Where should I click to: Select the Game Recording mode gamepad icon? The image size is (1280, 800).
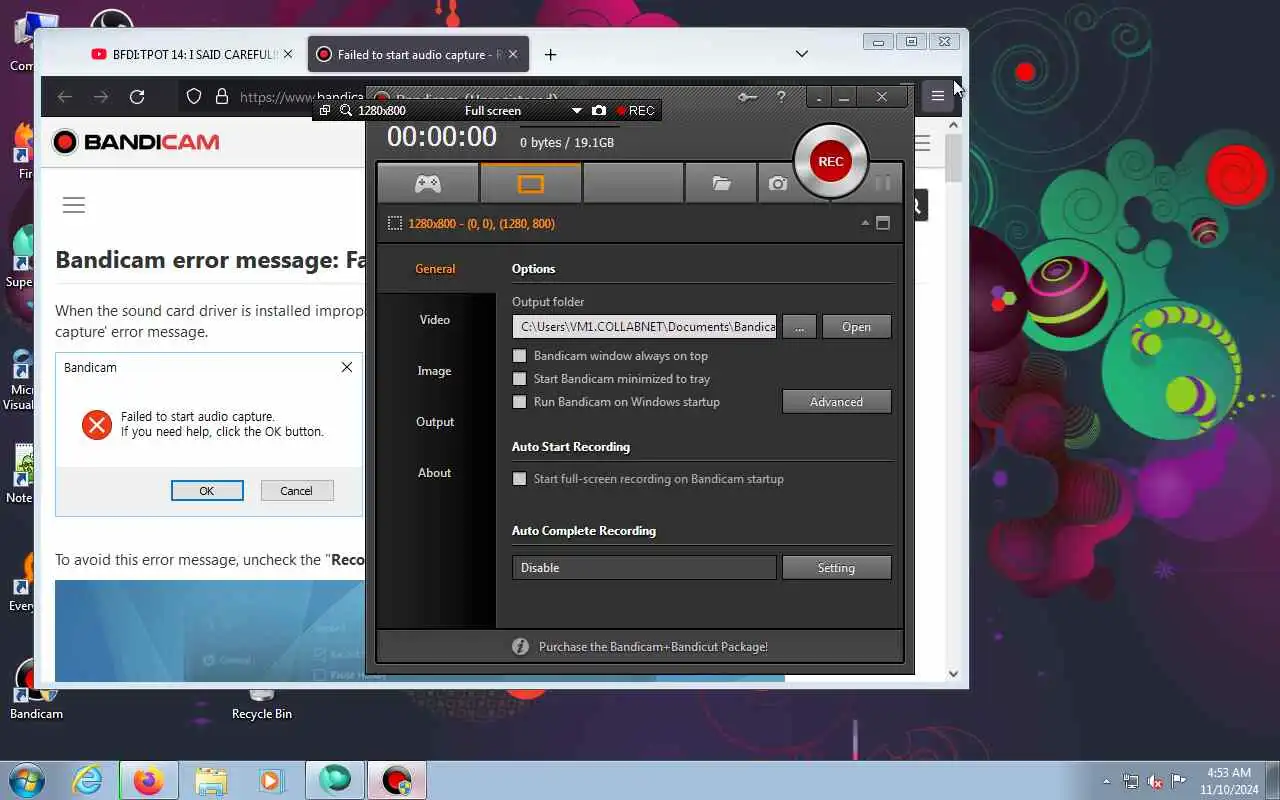(x=428, y=184)
